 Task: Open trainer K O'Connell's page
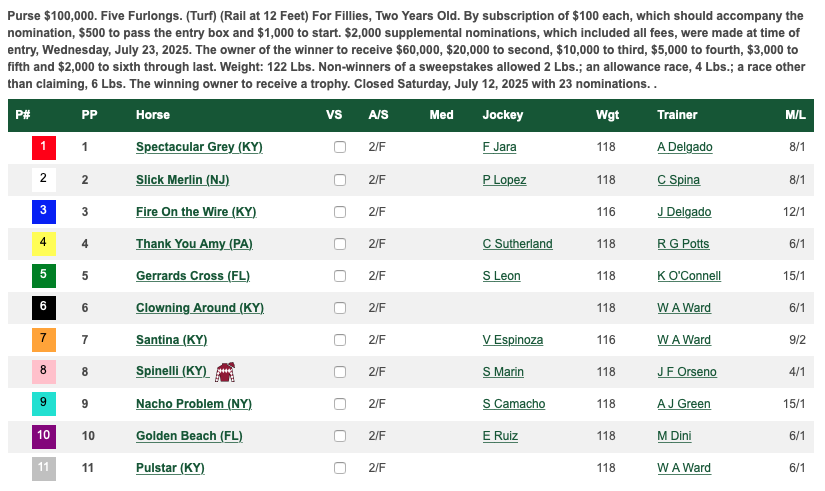tap(689, 276)
